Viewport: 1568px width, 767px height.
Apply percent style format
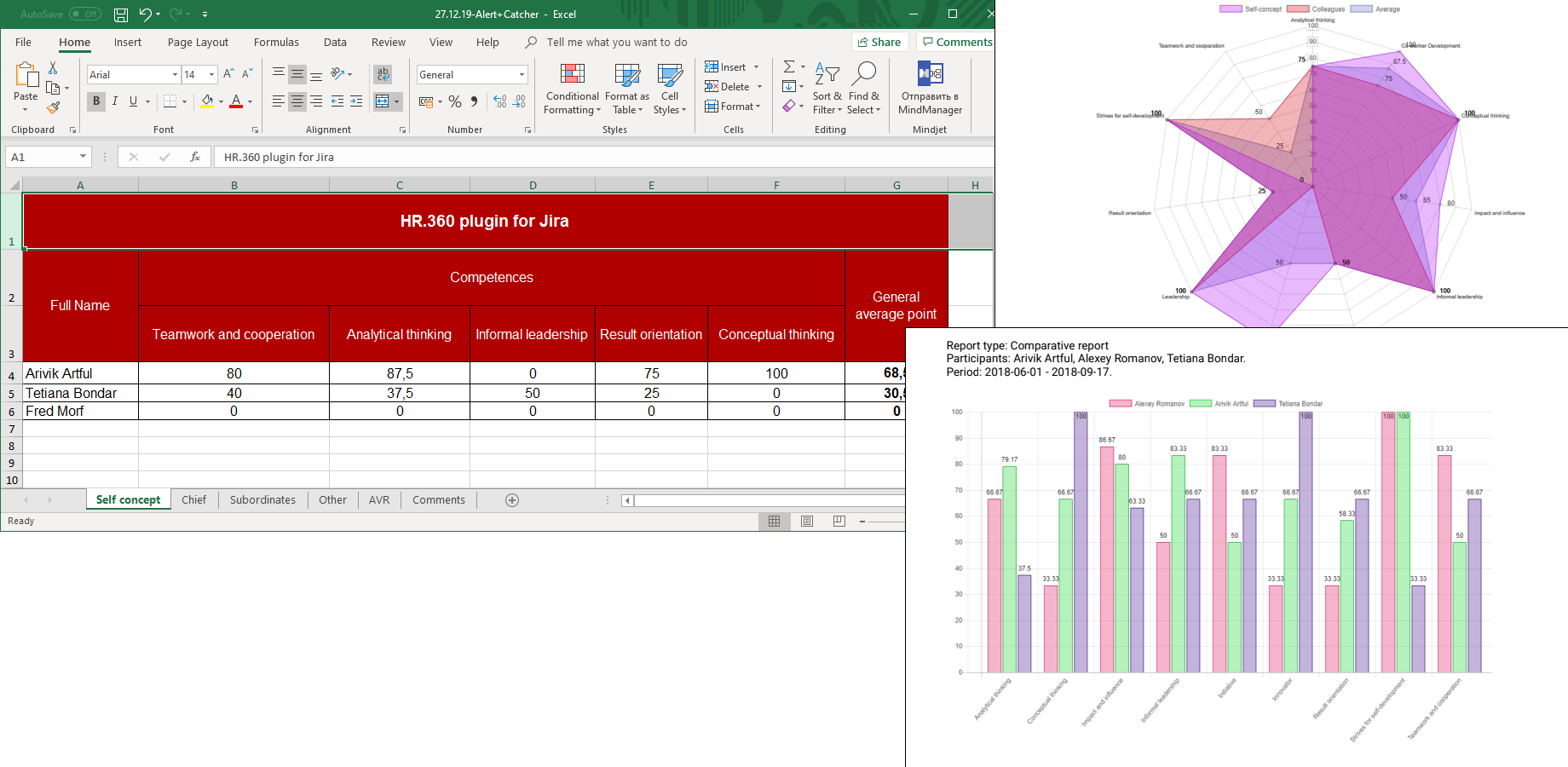(x=455, y=101)
